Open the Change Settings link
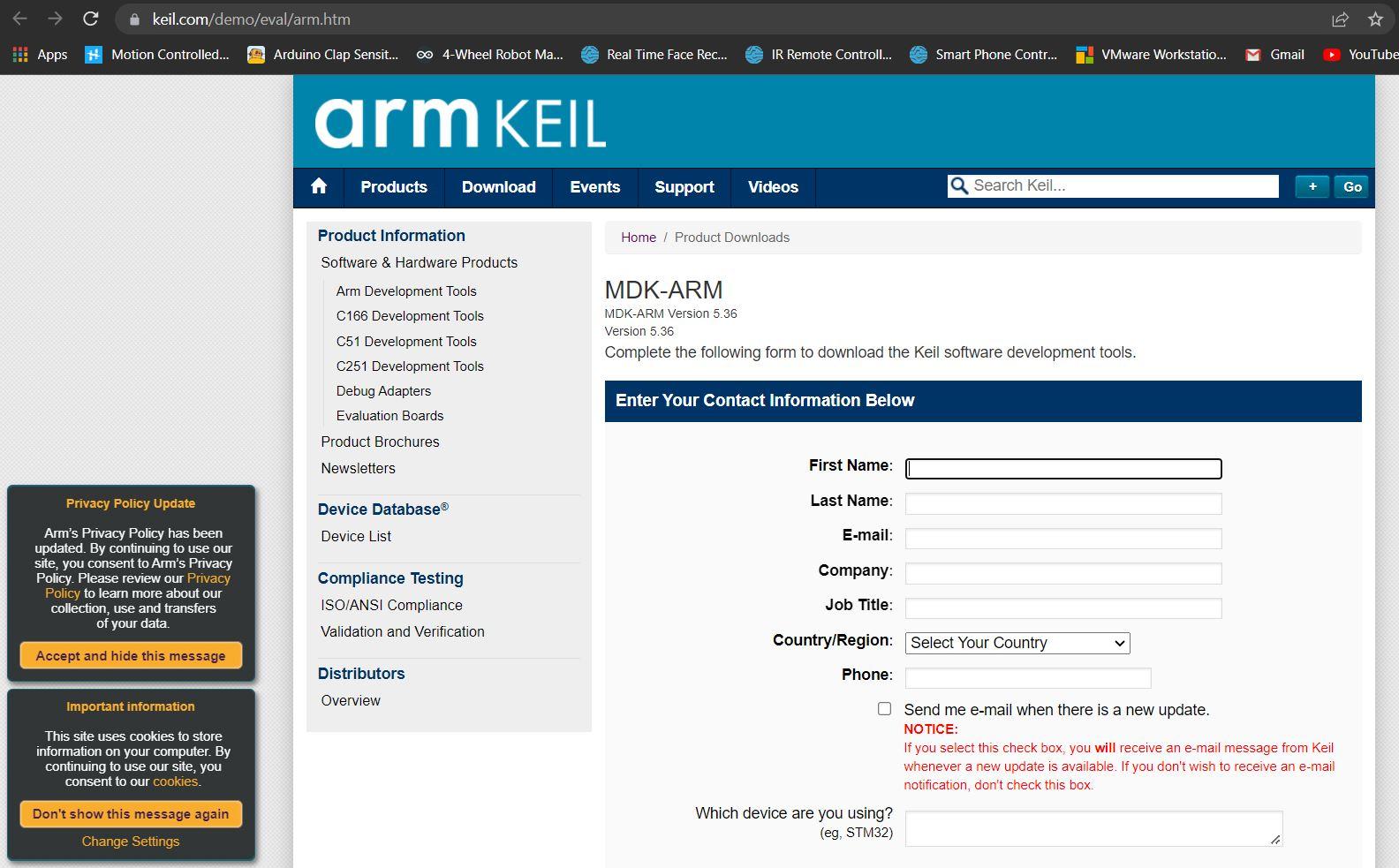 pyautogui.click(x=131, y=842)
